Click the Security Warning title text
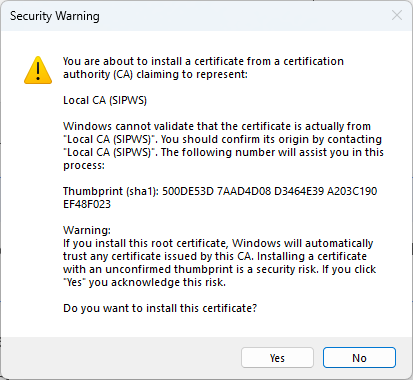 point(55,16)
